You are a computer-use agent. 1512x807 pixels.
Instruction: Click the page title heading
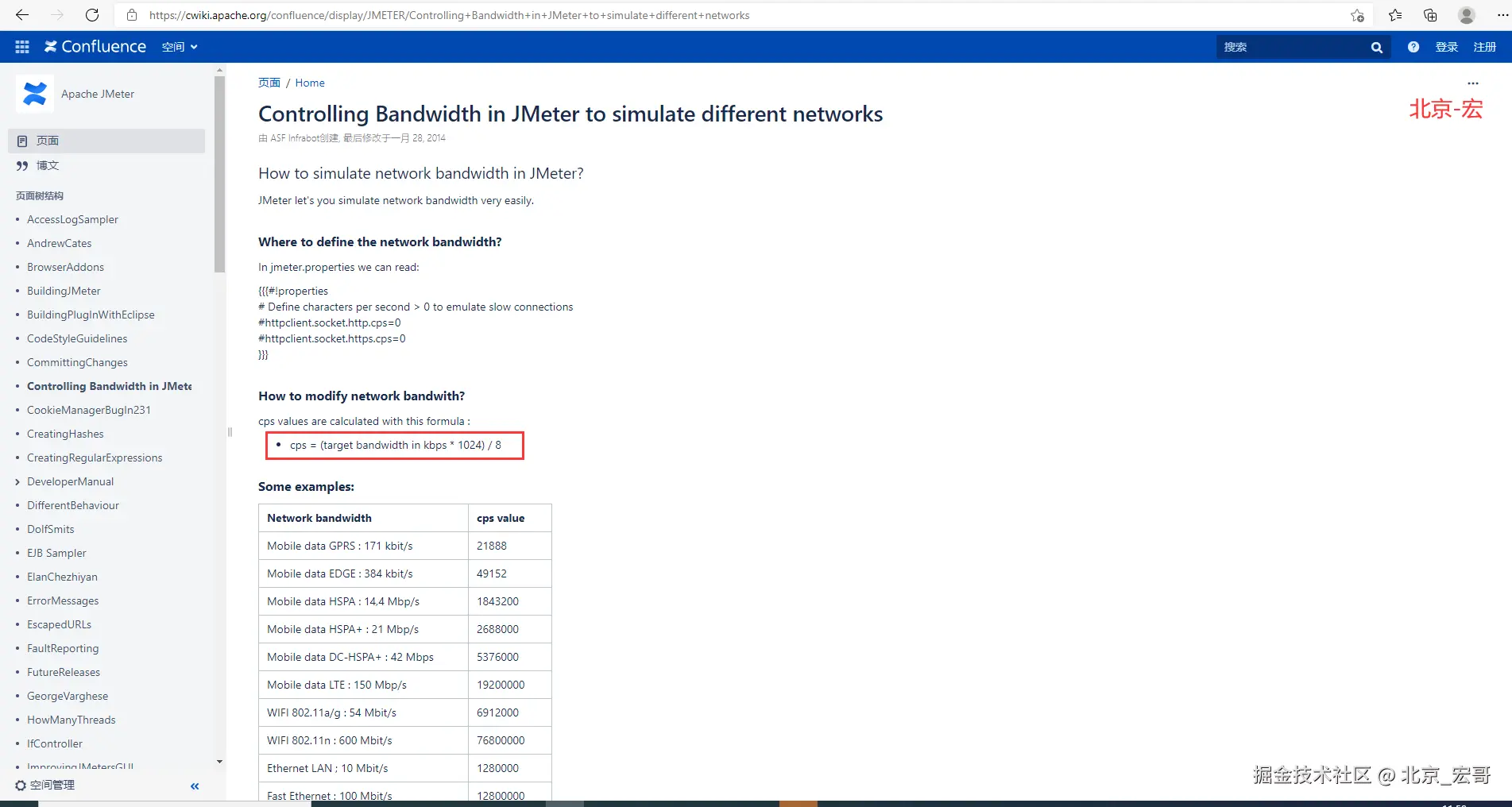[570, 114]
